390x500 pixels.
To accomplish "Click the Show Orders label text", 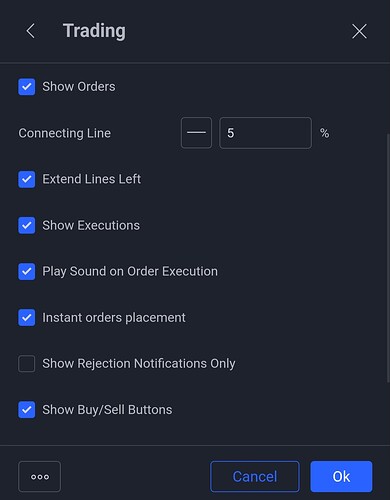I will coord(79,87).
